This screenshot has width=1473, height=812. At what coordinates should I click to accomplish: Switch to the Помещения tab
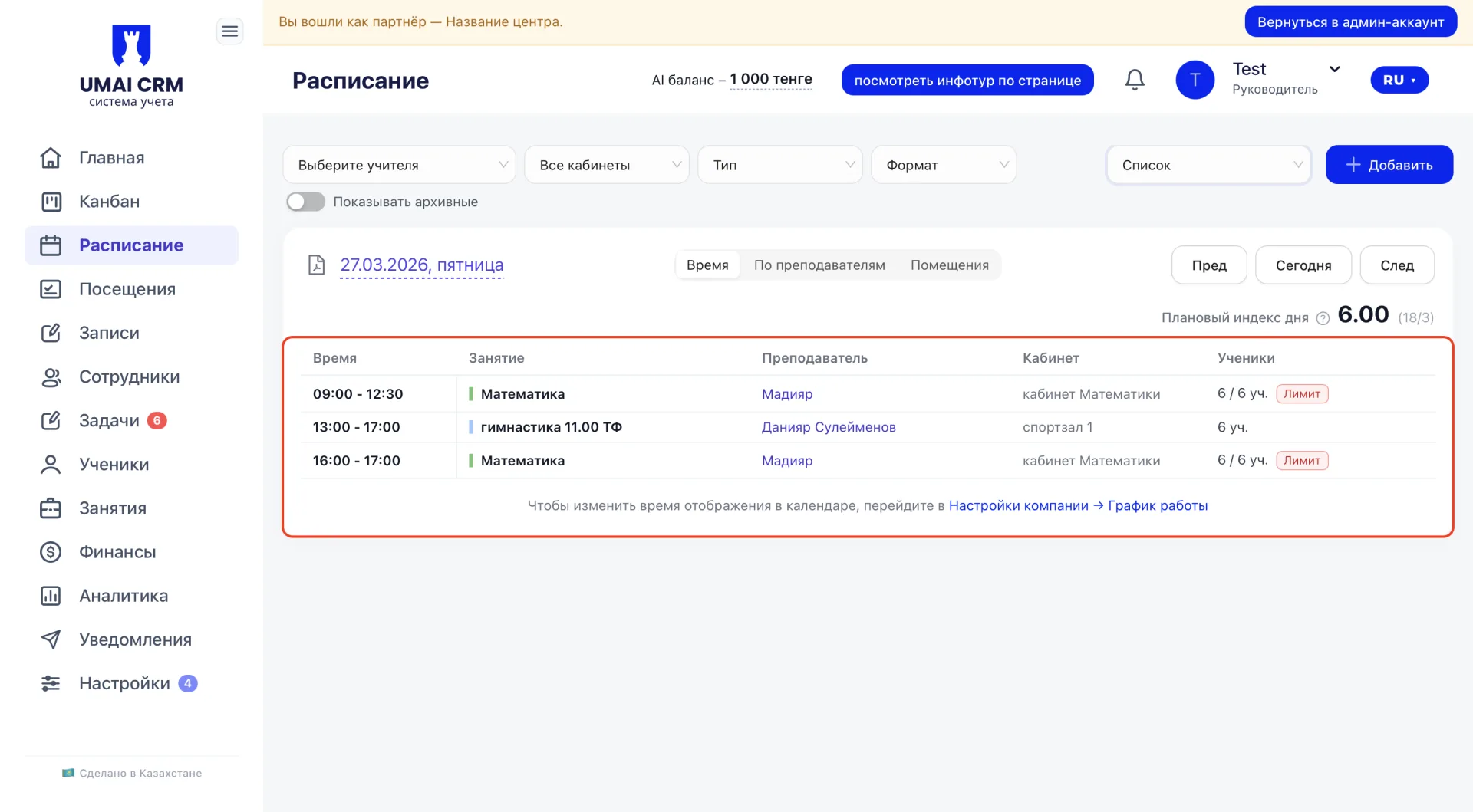[x=949, y=265]
